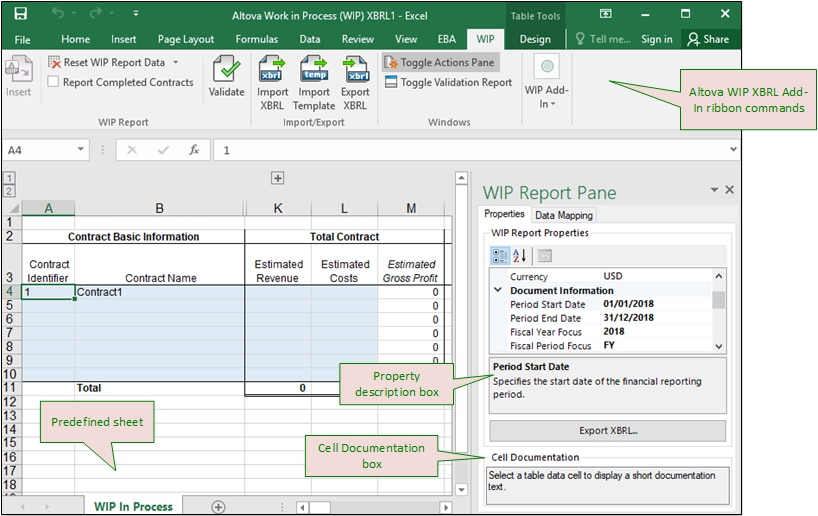
Task: Expand the grouped columns with the plus button
Action: point(278,178)
